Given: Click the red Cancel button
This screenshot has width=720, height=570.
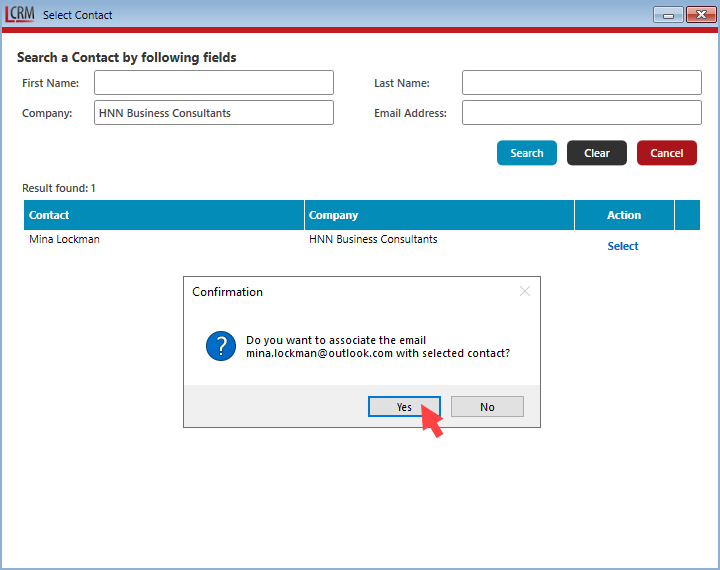Looking at the screenshot, I should 666,153.
